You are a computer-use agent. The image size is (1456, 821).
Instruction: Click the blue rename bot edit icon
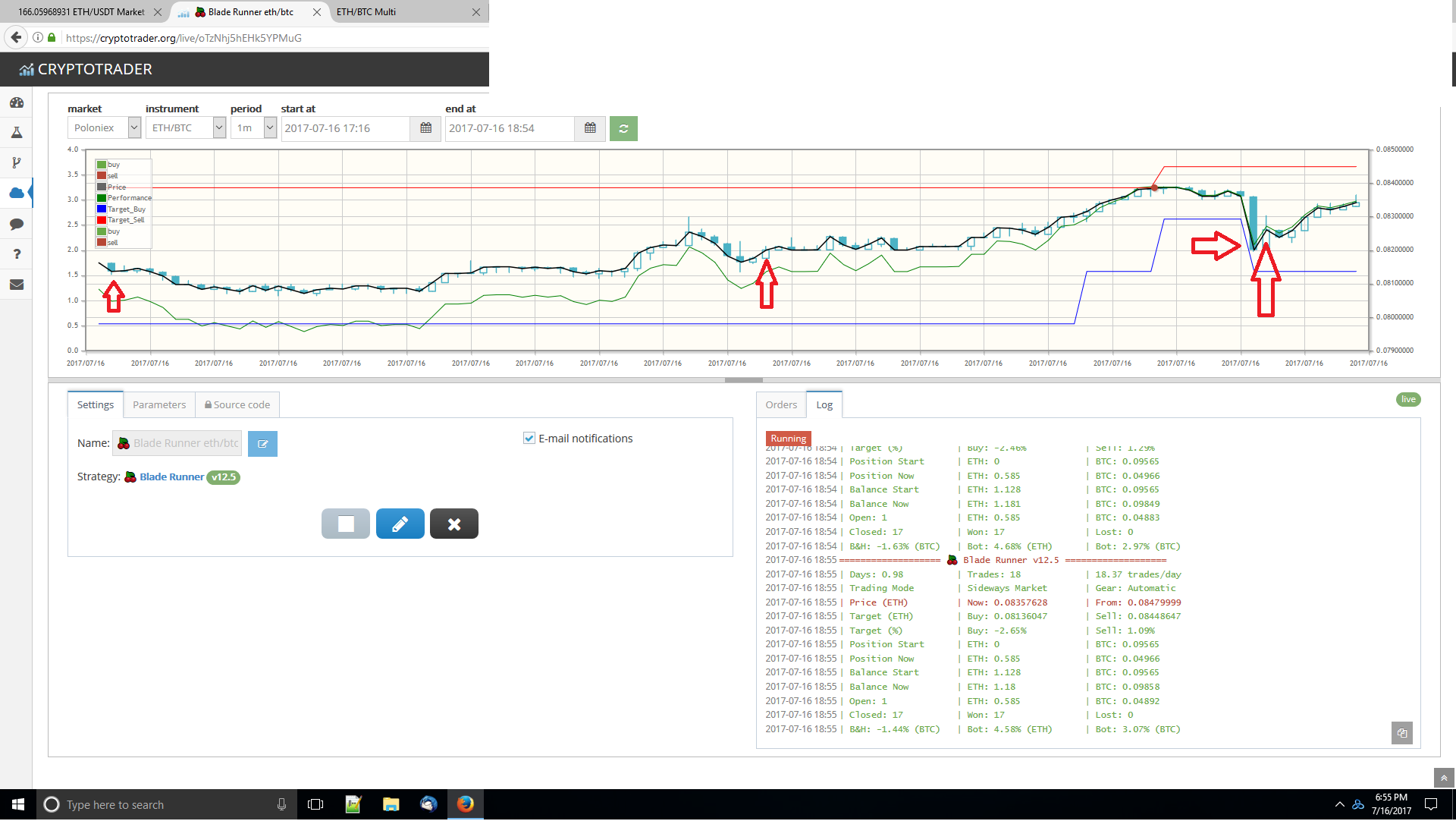[x=262, y=444]
